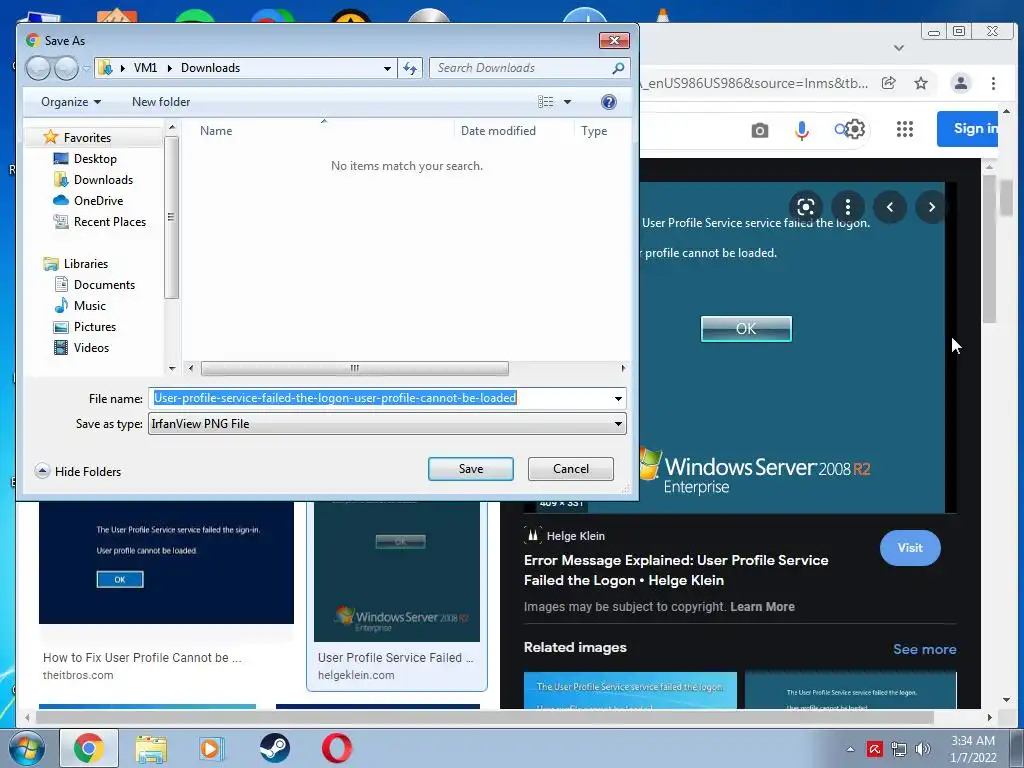This screenshot has height=768, width=1024.
Task: Open recent pages dropdown next to nav arrows
Action: point(86,68)
